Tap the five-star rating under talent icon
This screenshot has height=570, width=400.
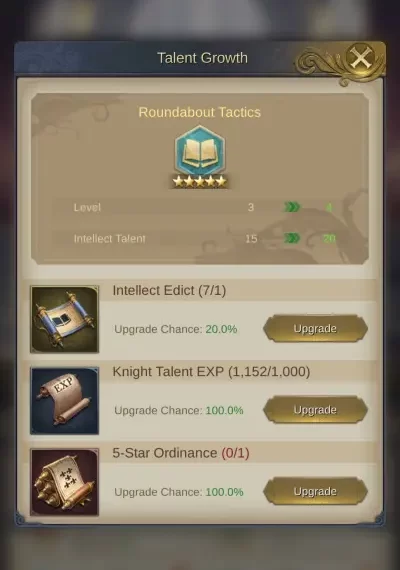[200, 181]
